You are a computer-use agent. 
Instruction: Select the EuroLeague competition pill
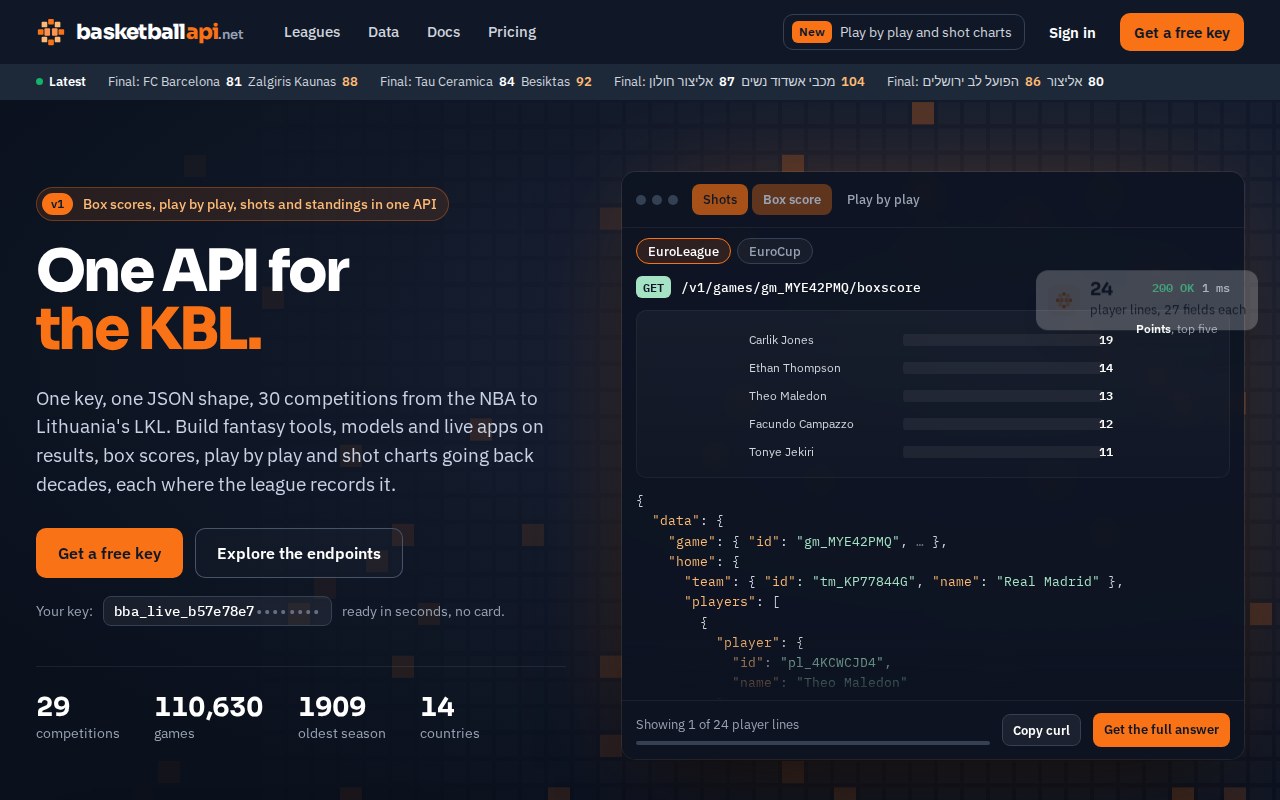tap(683, 251)
